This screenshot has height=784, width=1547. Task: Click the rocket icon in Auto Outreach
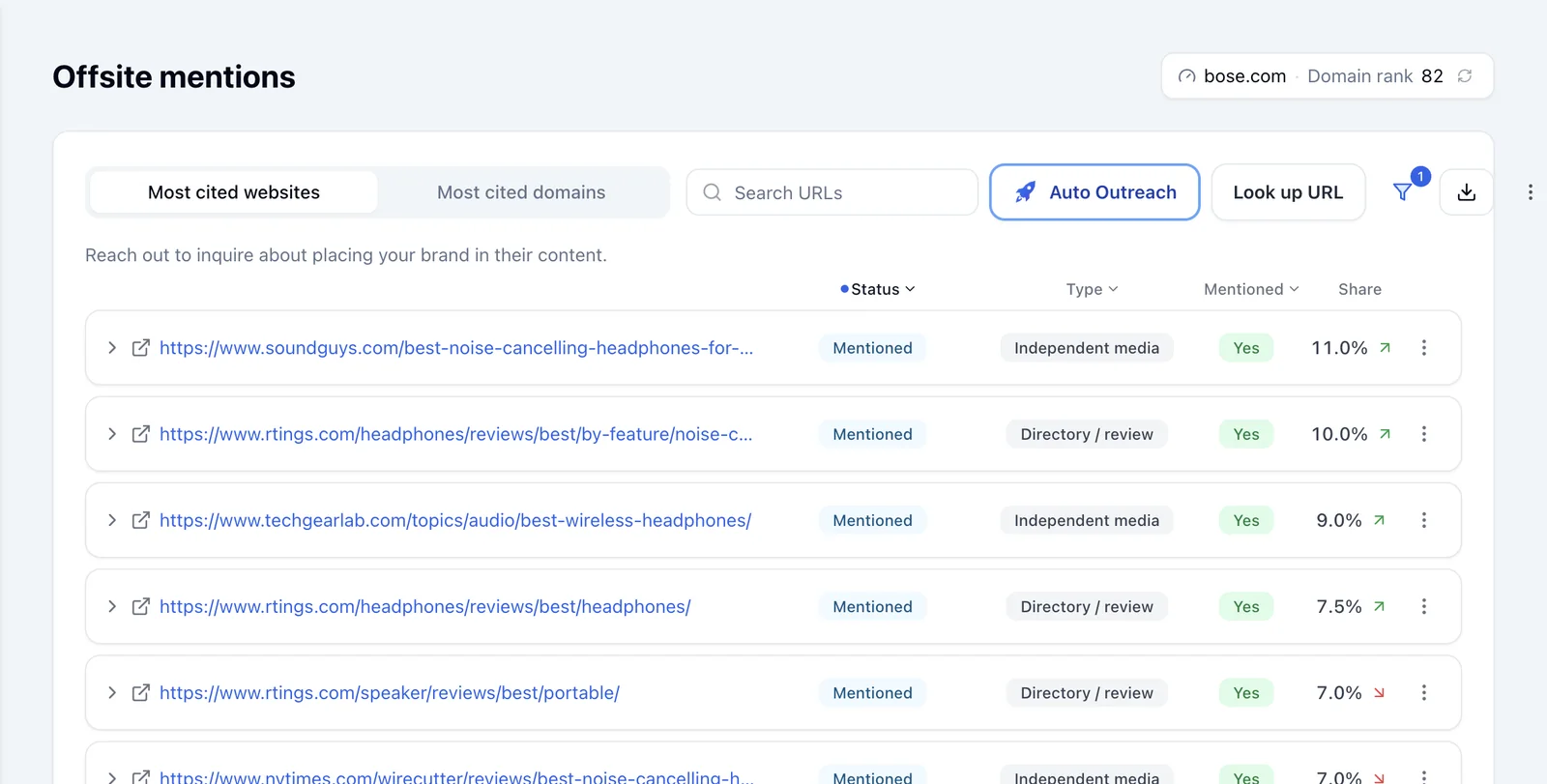click(1025, 192)
